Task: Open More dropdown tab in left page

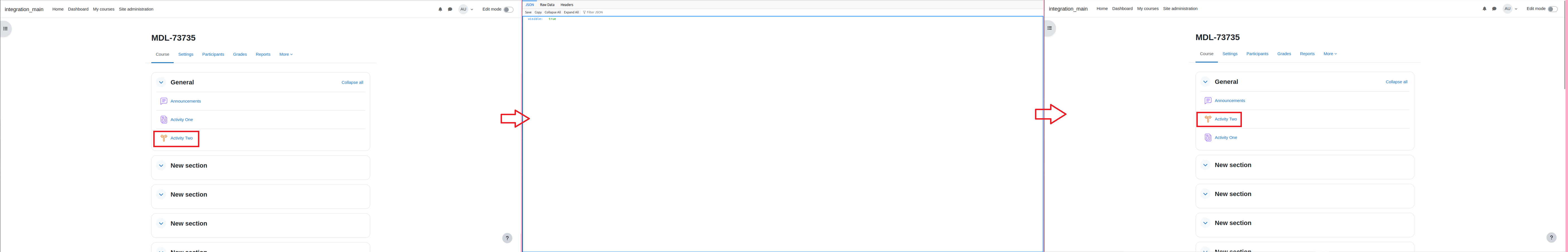Action: click(x=286, y=54)
